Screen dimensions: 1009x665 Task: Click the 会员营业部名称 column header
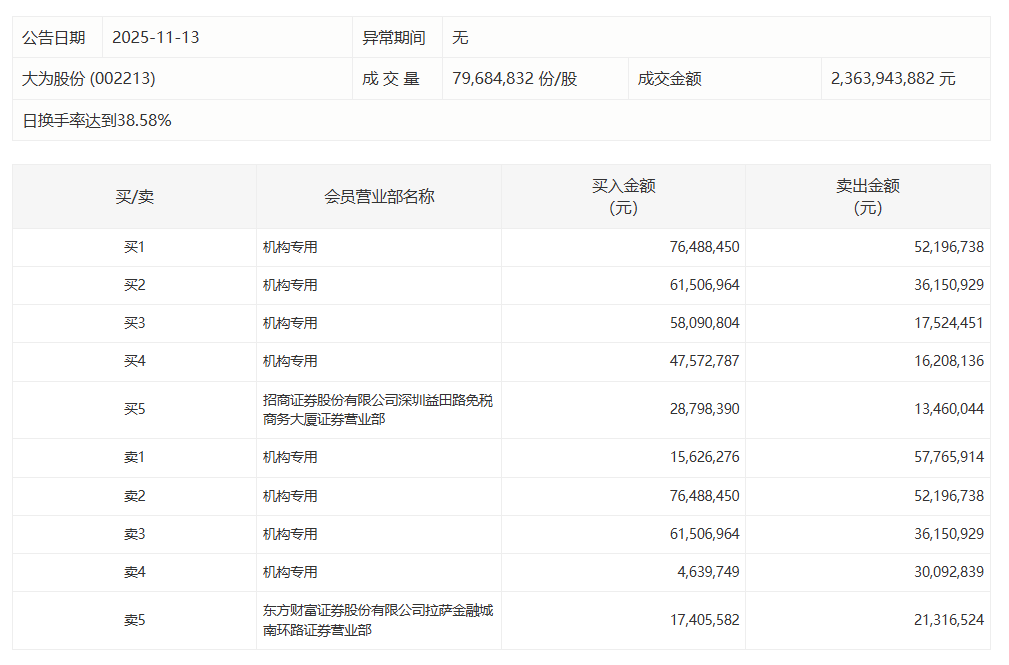(x=379, y=197)
